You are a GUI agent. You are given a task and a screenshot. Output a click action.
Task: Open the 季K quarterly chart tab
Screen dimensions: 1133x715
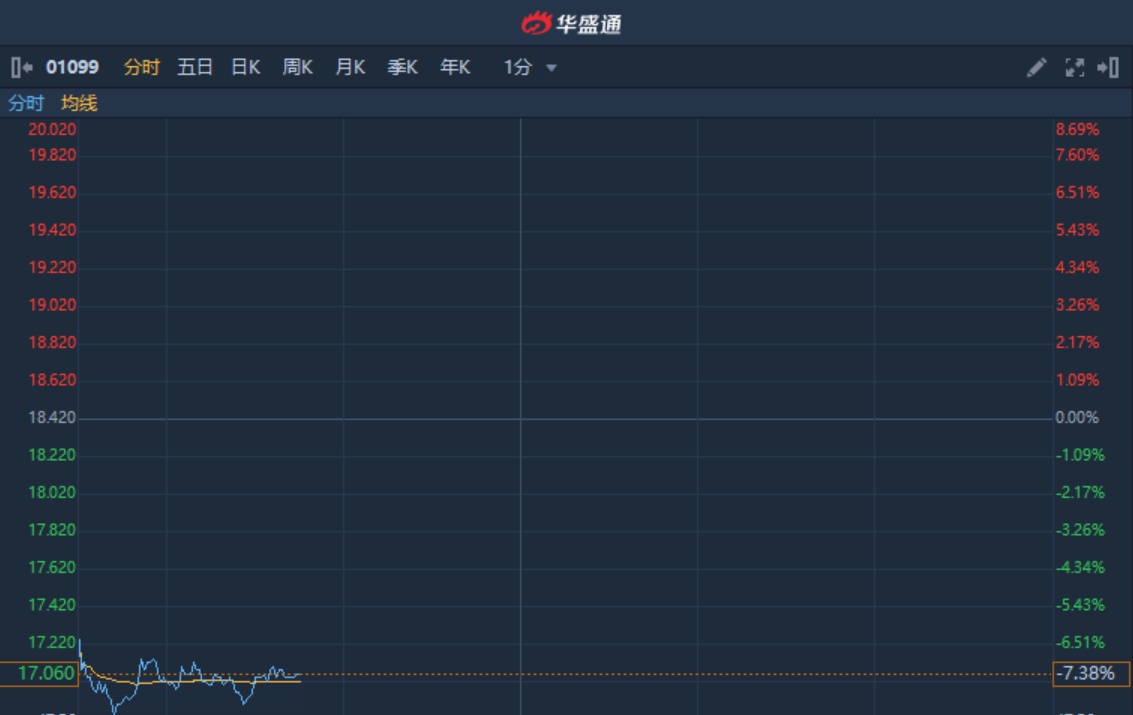coord(402,67)
